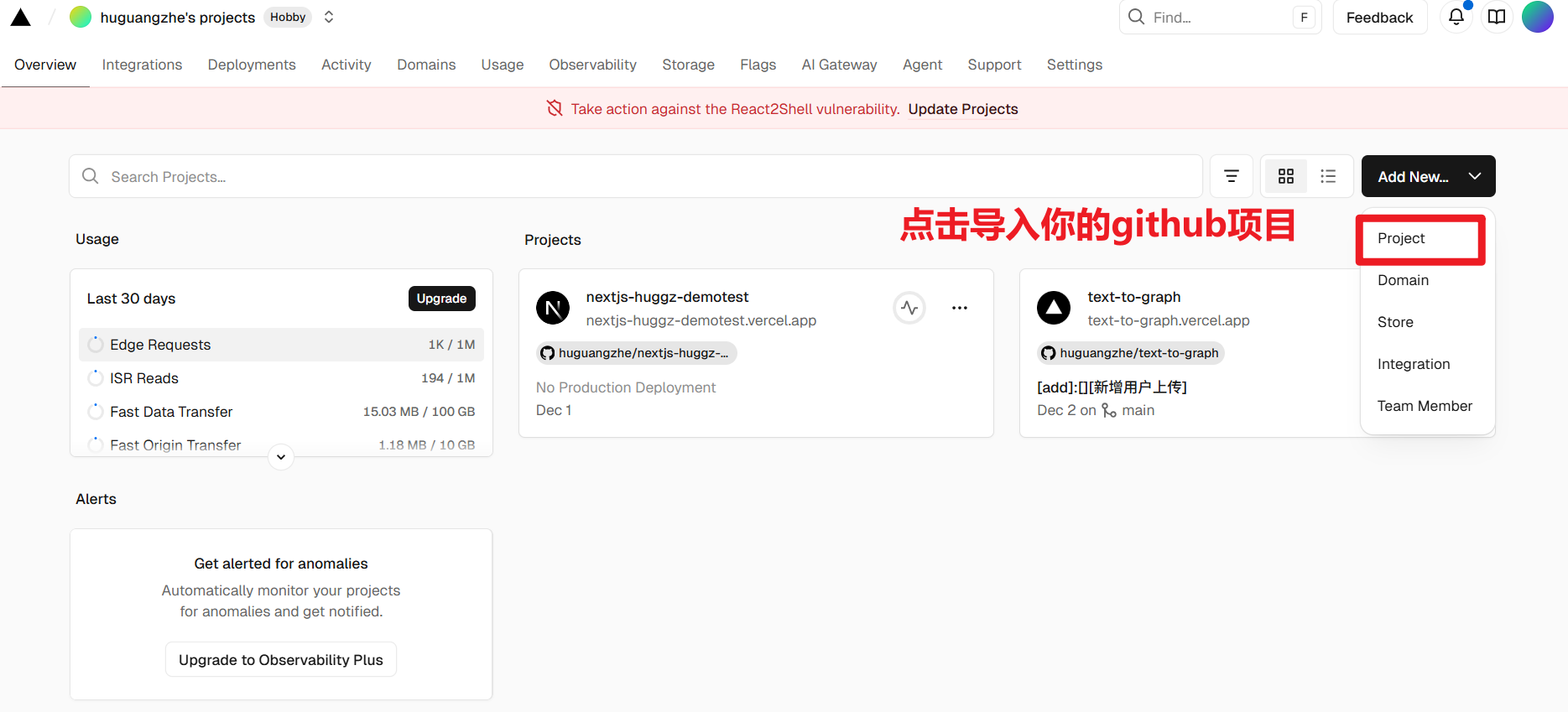Open the Flags tab

(758, 65)
